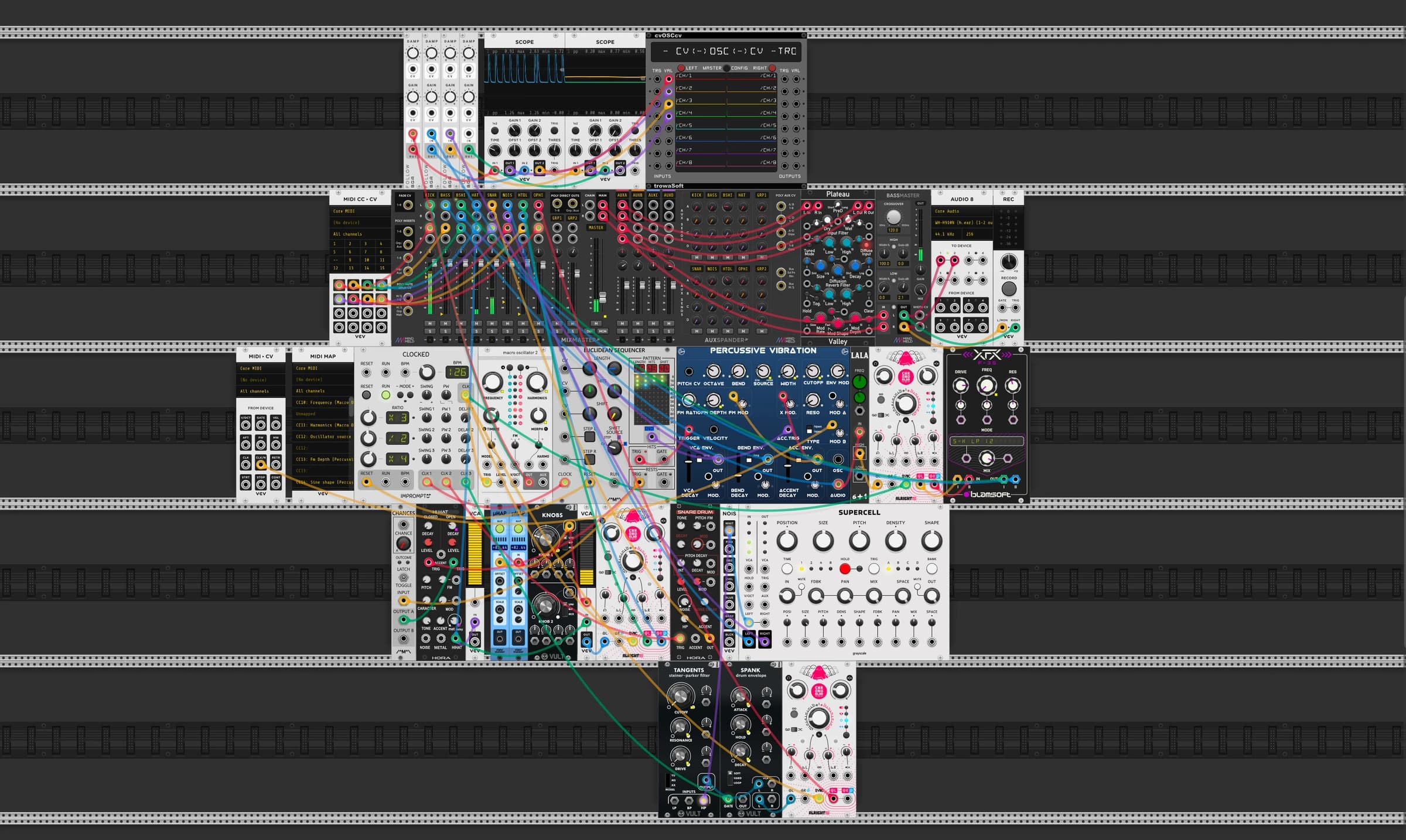Select the Unmapped row in MIDI MAP

point(323,414)
